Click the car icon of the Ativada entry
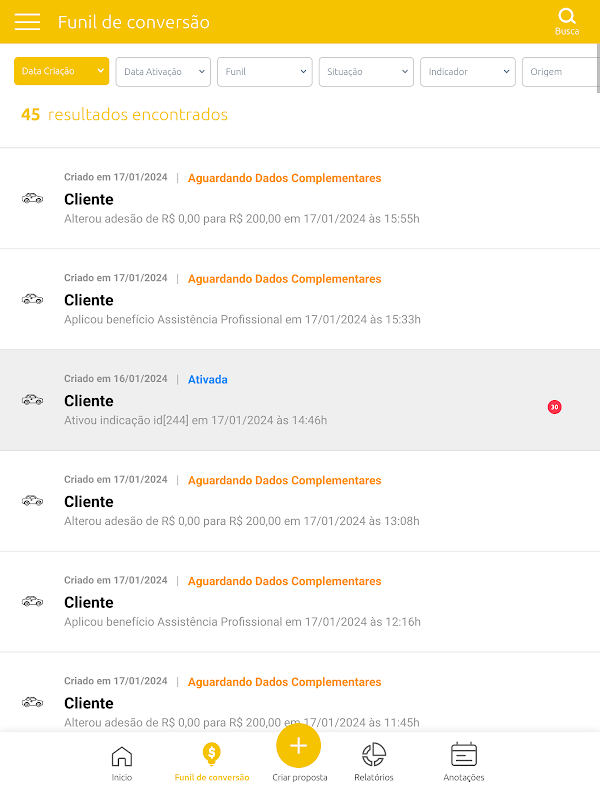This screenshot has width=600, height=800. (32, 399)
